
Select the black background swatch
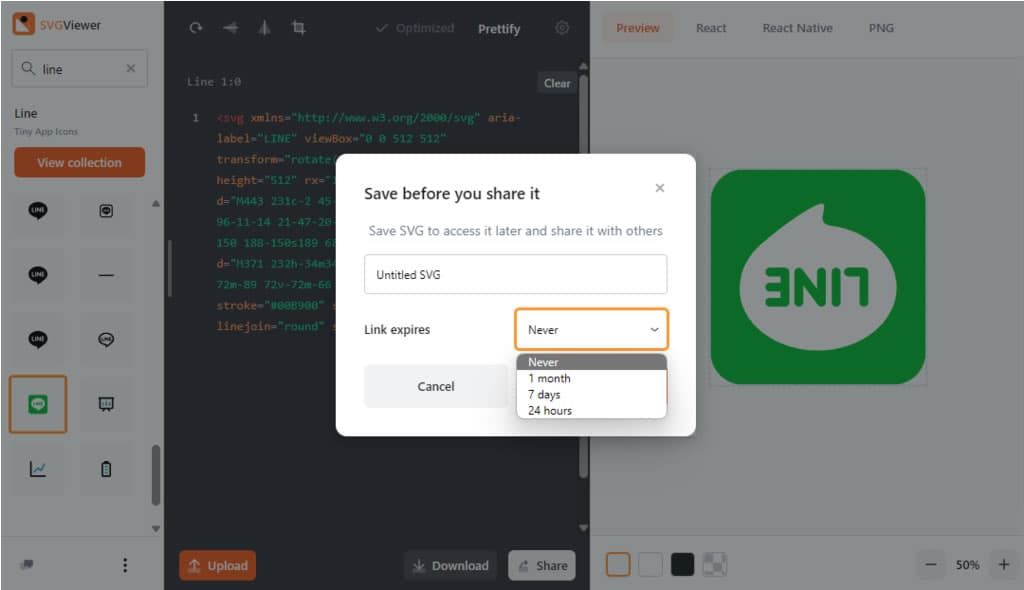coord(682,565)
